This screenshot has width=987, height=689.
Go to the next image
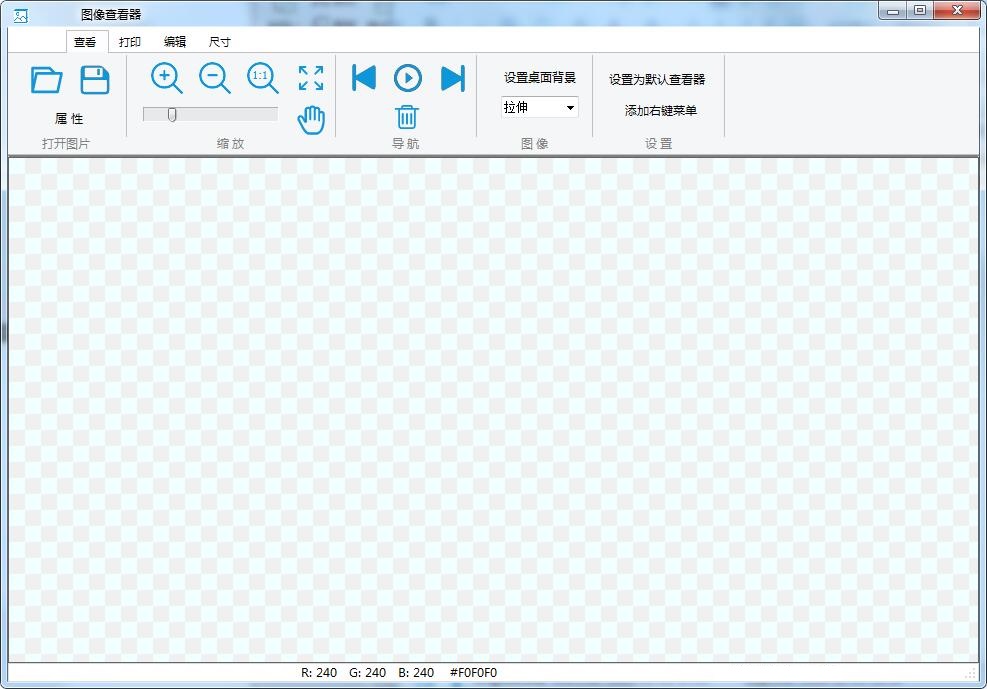click(452, 78)
